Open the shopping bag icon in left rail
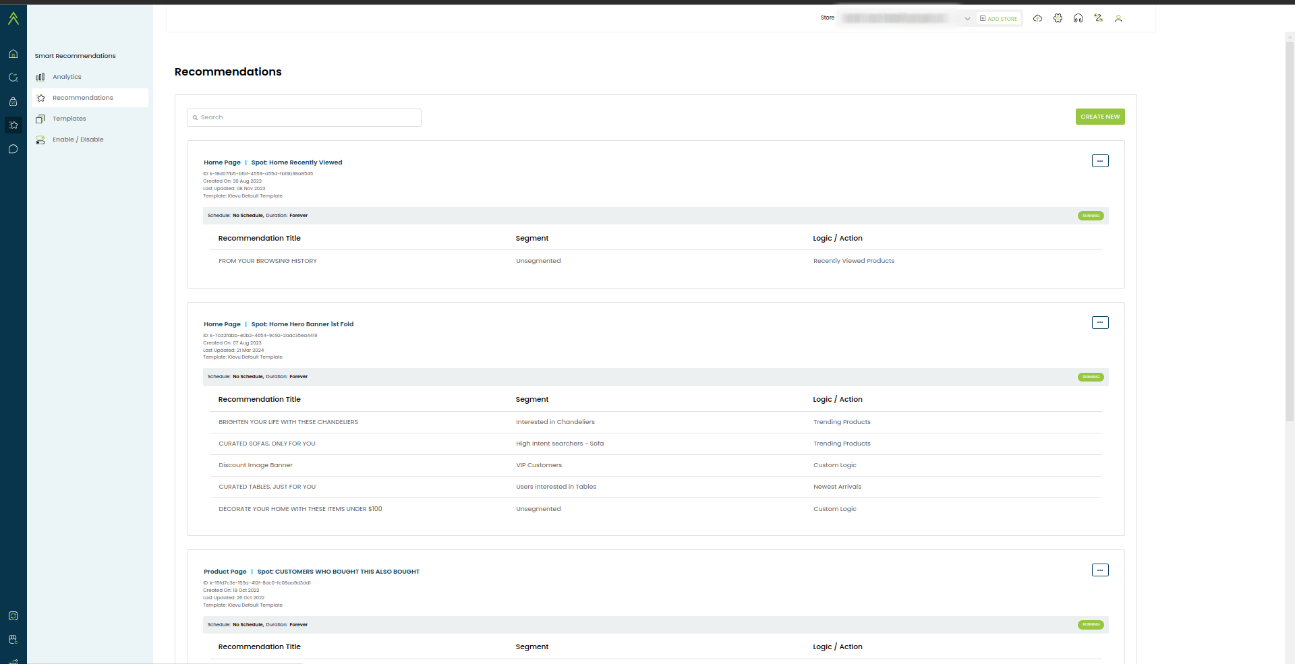The width and height of the screenshot is (1295, 664). tap(13, 101)
